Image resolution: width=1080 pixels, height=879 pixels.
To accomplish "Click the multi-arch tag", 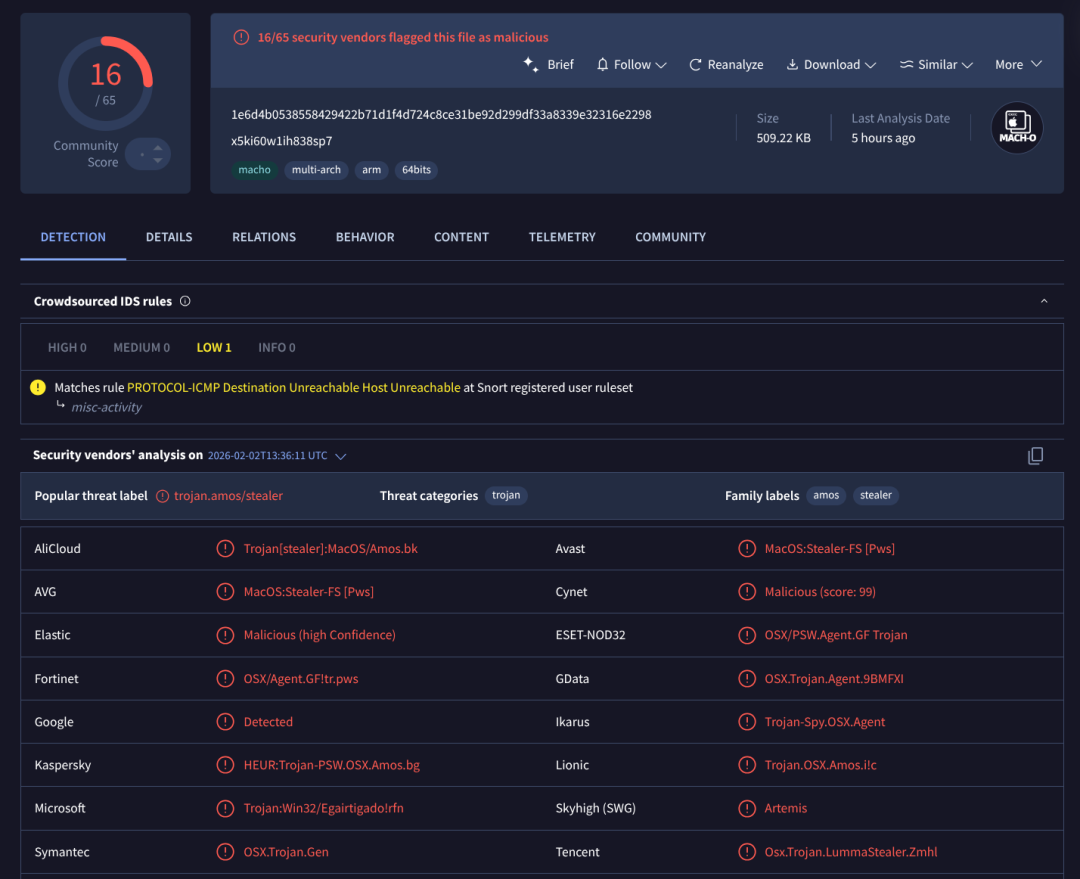I will coord(316,169).
